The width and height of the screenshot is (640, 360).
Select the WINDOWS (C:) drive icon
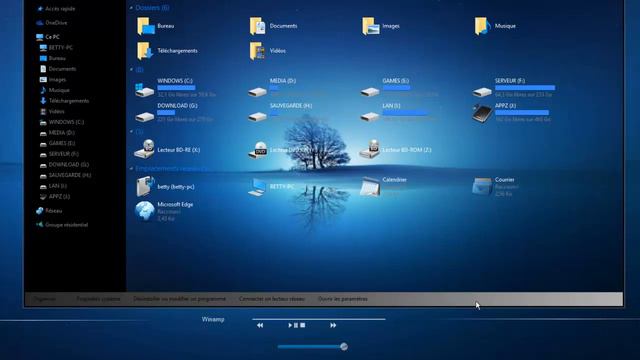144,90
